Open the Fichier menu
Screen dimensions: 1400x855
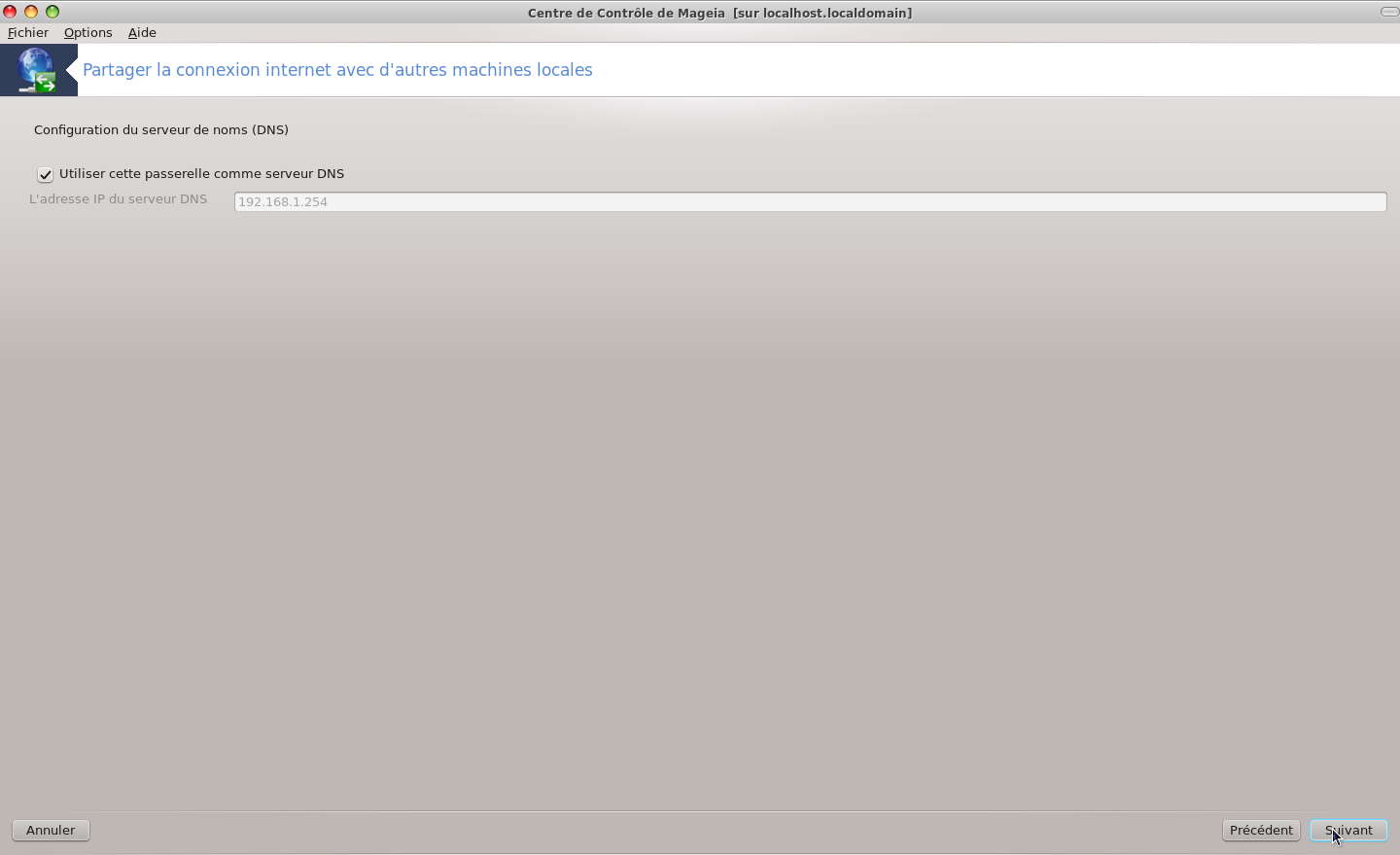[28, 32]
